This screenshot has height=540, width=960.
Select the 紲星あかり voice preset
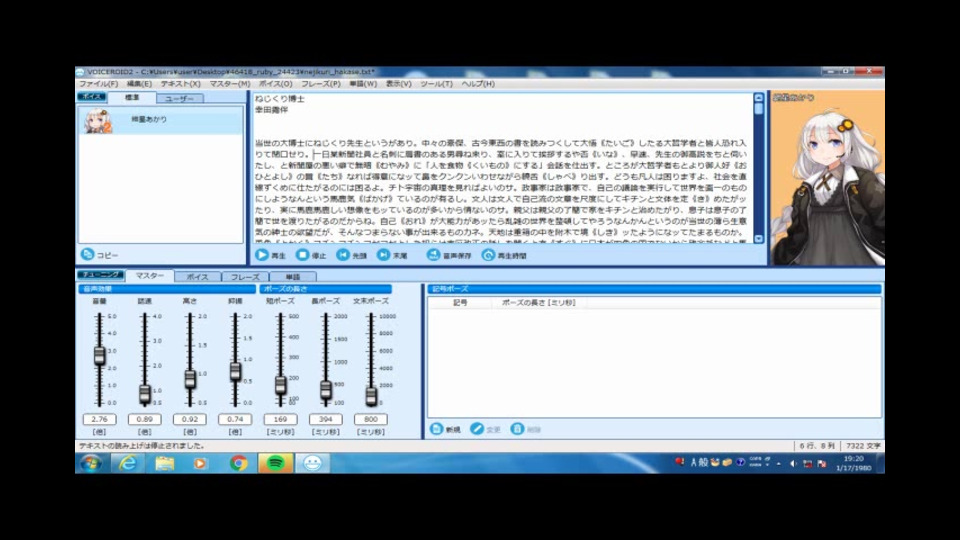pos(160,120)
